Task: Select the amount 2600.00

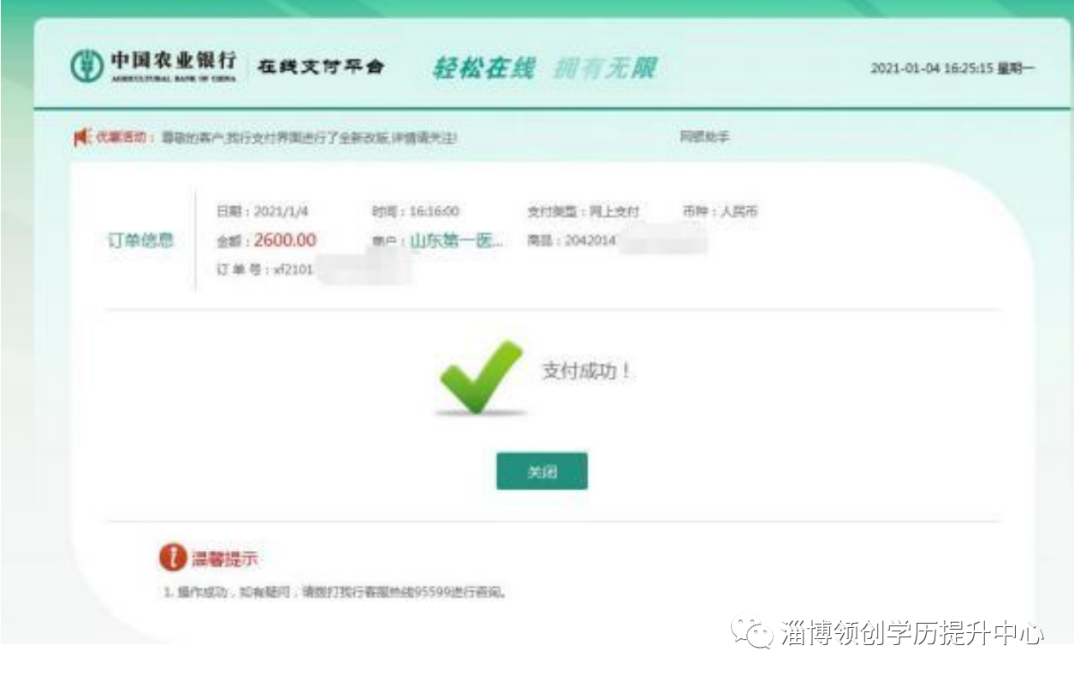Action: point(285,240)
